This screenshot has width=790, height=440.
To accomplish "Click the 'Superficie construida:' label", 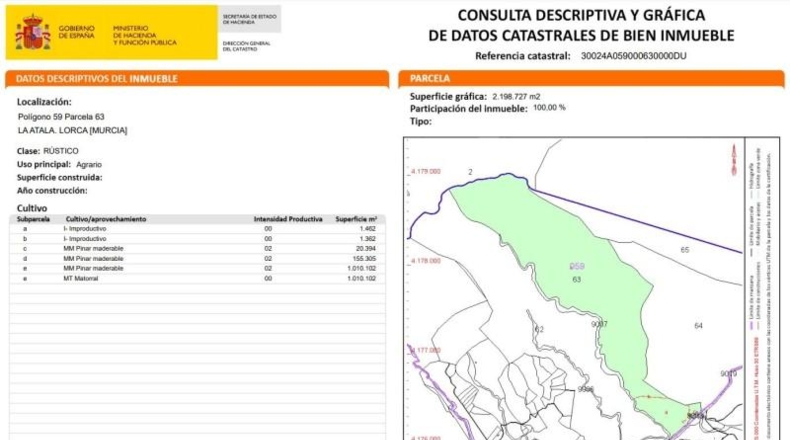I will [x=59, y=177].
